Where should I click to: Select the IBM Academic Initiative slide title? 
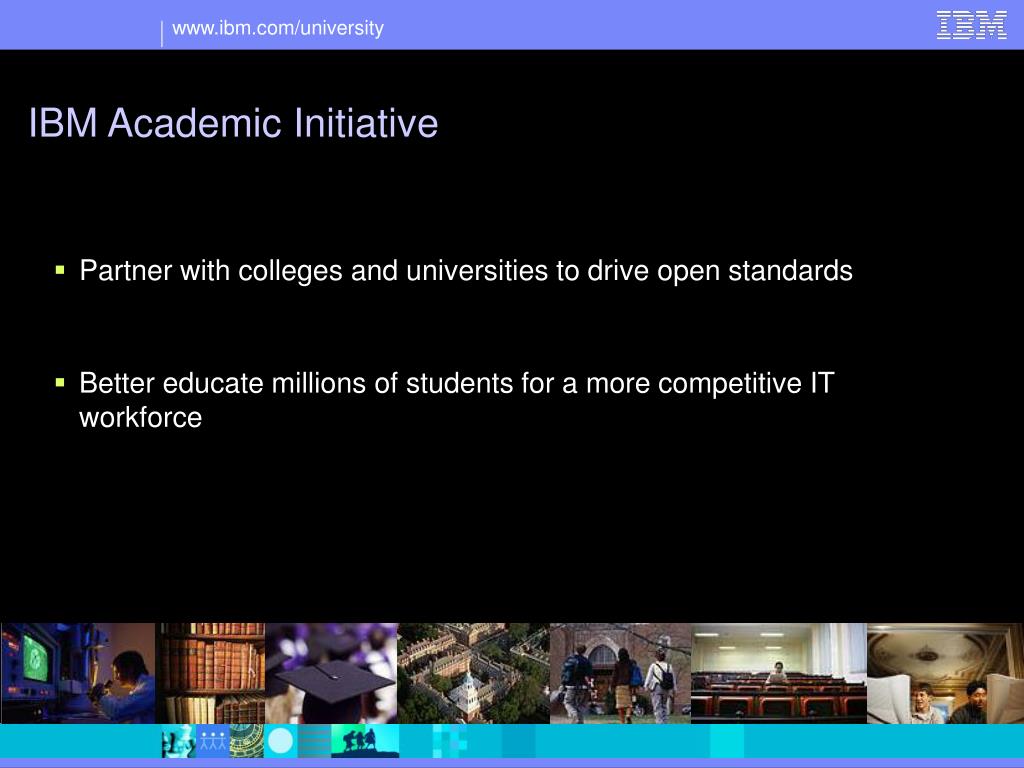pos(233,123)
